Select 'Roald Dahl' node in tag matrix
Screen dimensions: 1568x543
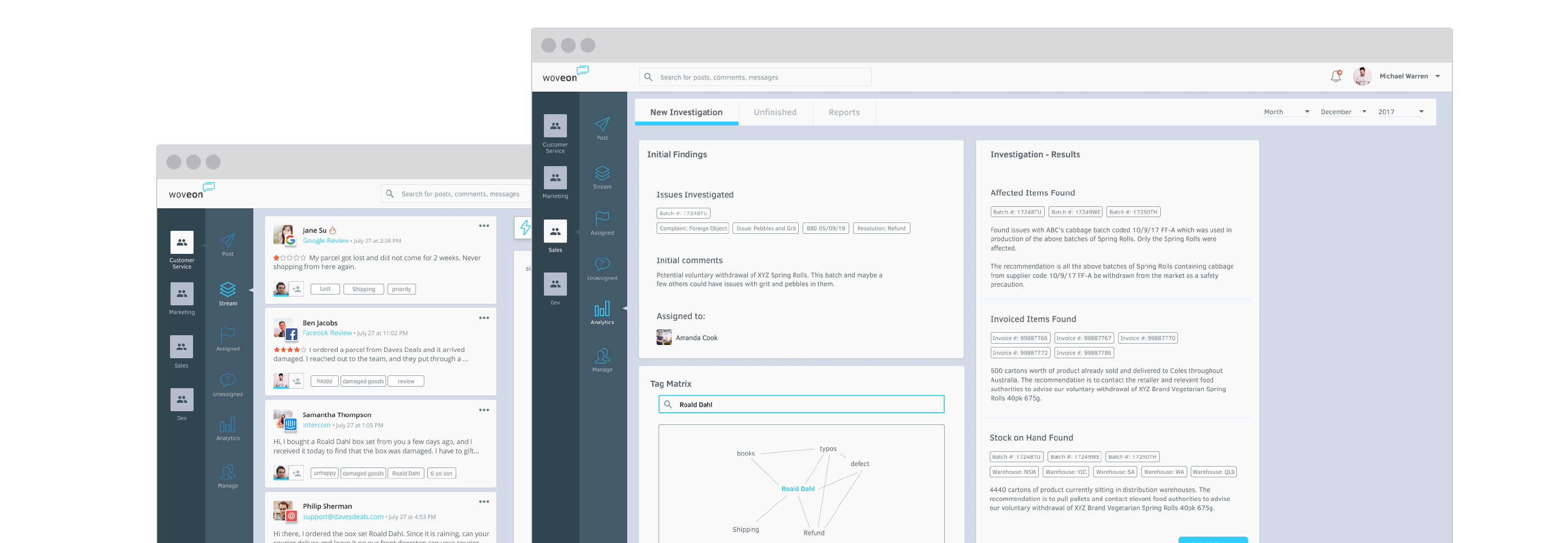coord(797,489)
